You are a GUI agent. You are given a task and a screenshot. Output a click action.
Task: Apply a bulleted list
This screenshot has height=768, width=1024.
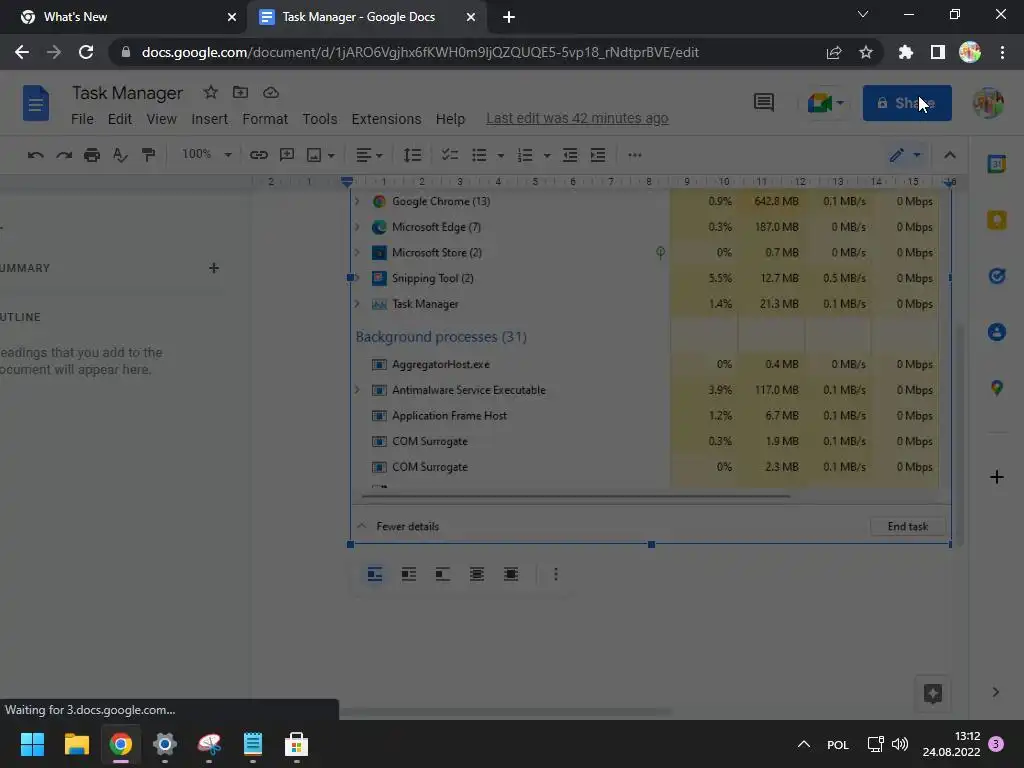479,155
